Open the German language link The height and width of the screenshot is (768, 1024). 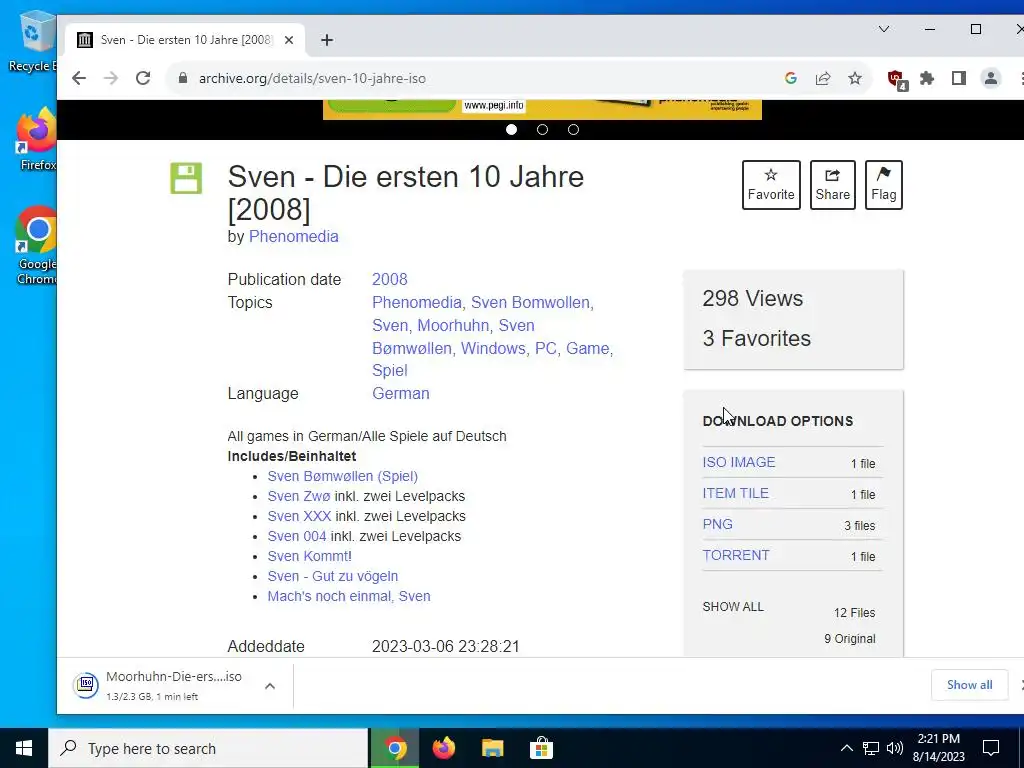pyautogui.click(x=400, y=393)
